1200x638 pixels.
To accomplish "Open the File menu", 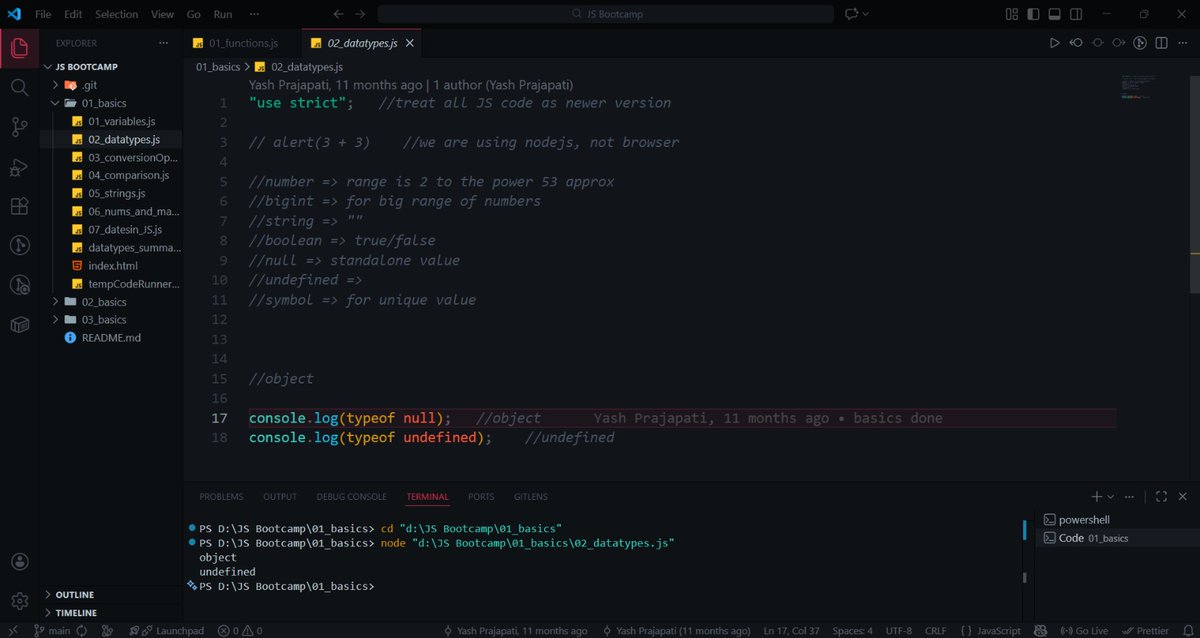I will click(43, 14).
